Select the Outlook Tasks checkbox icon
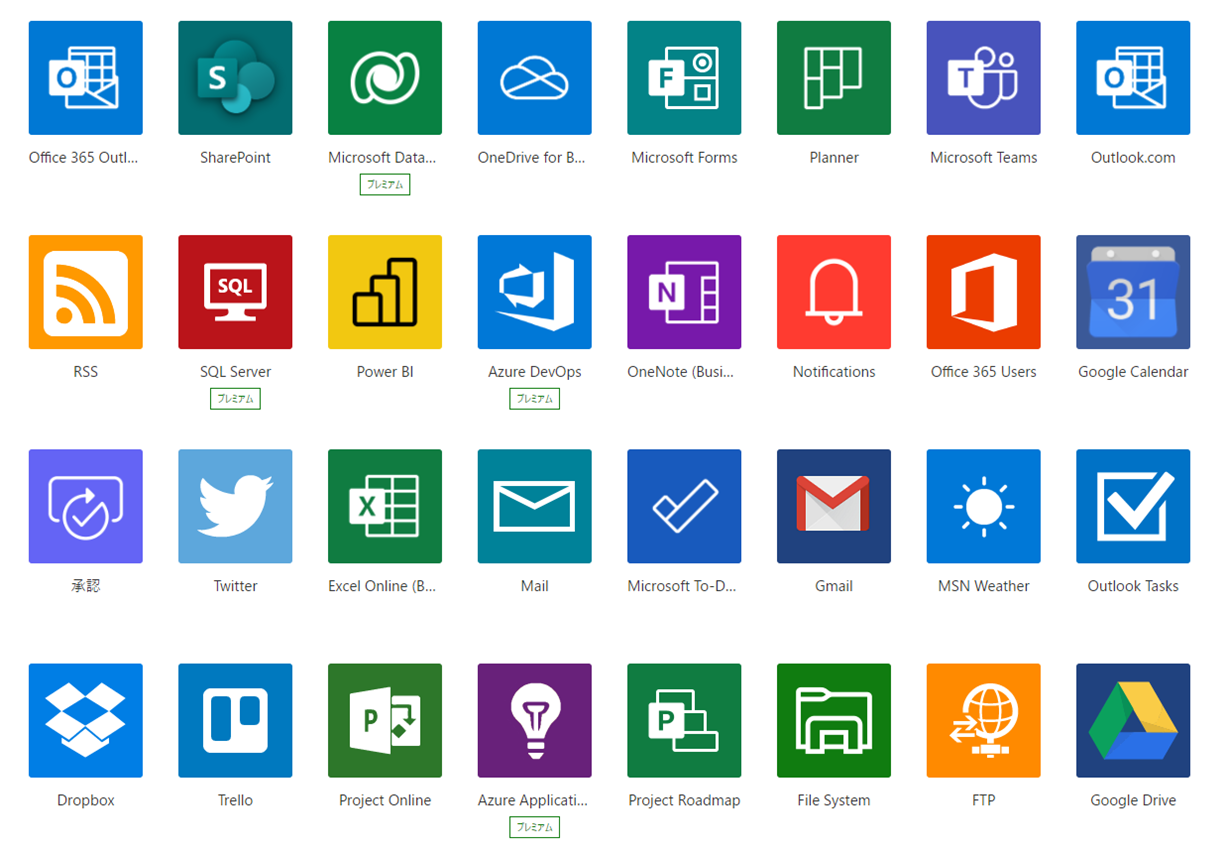The width and height of the screenshot is (1227, 851). point(1133,506)
